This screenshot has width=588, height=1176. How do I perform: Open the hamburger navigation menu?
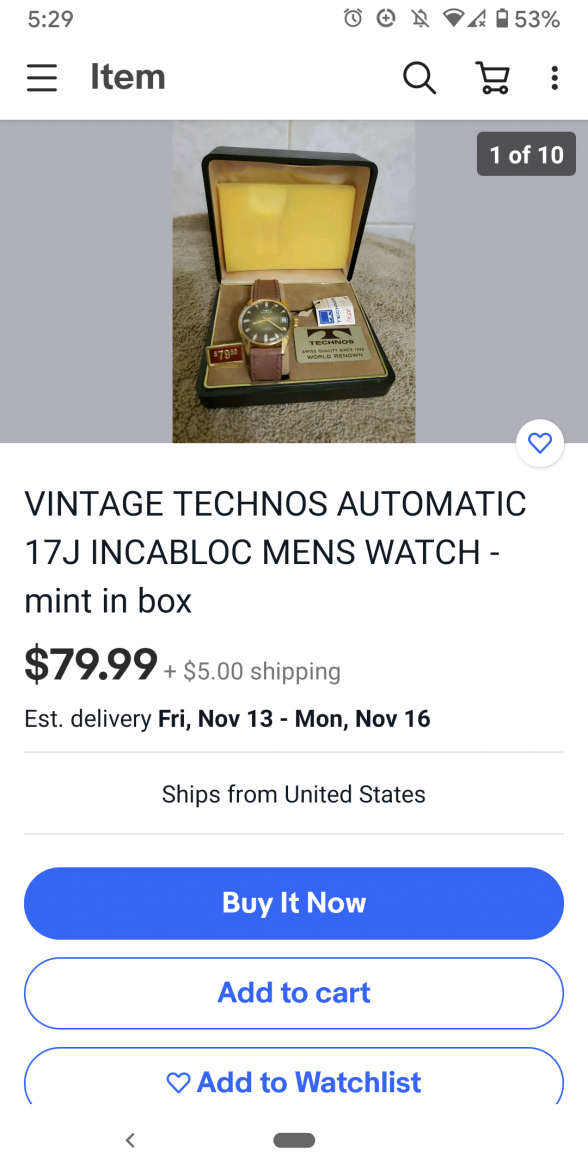42,77
